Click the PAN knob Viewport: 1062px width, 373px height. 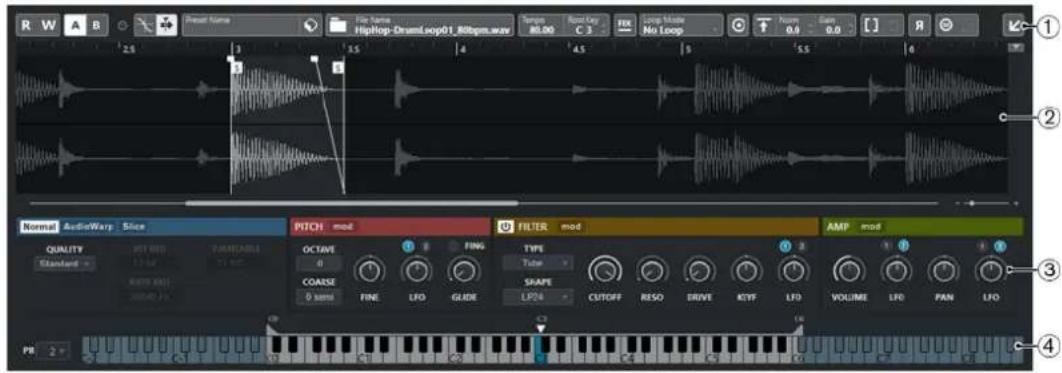coord(943,272)
